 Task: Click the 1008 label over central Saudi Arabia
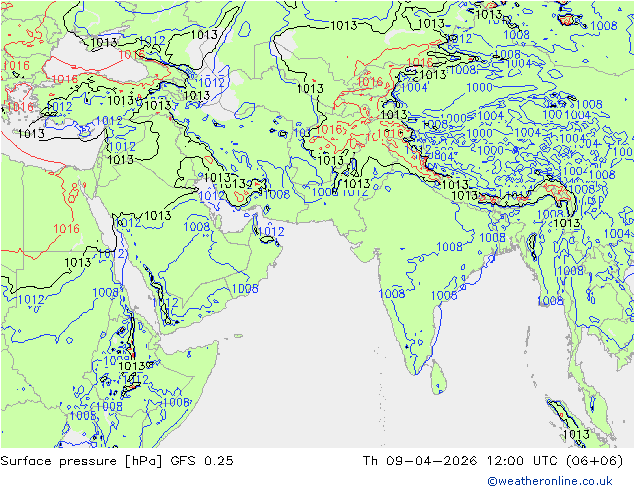[197, 226]
